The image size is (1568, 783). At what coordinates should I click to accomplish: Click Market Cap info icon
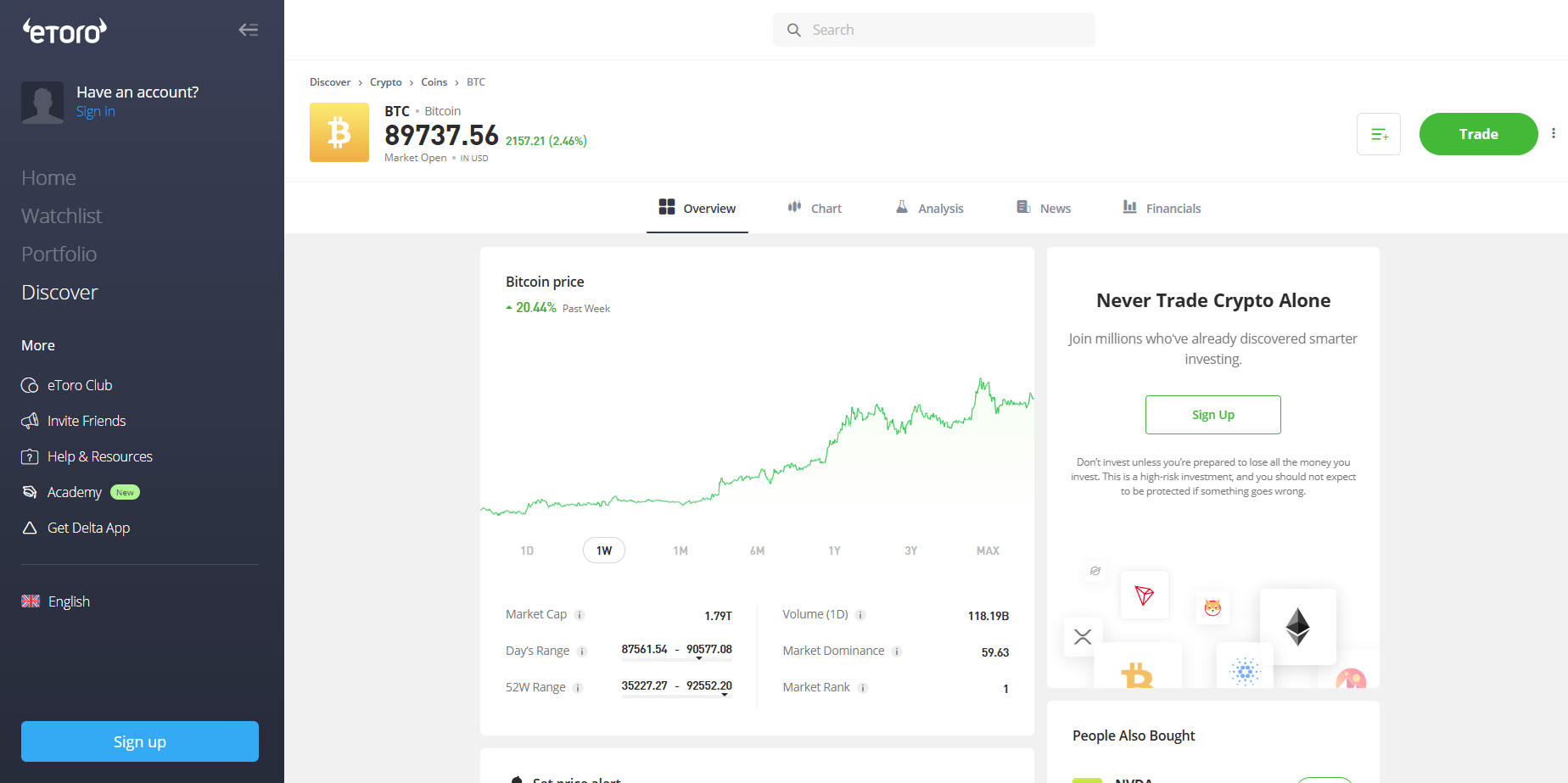[x=580, y=615]
